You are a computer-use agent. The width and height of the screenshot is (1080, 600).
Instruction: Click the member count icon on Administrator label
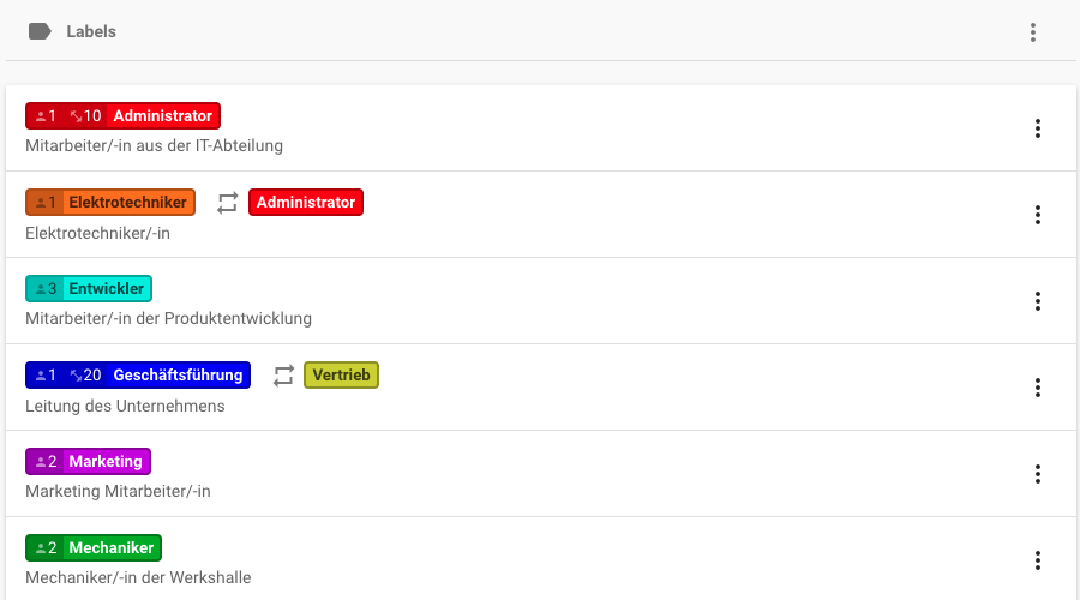42,115
